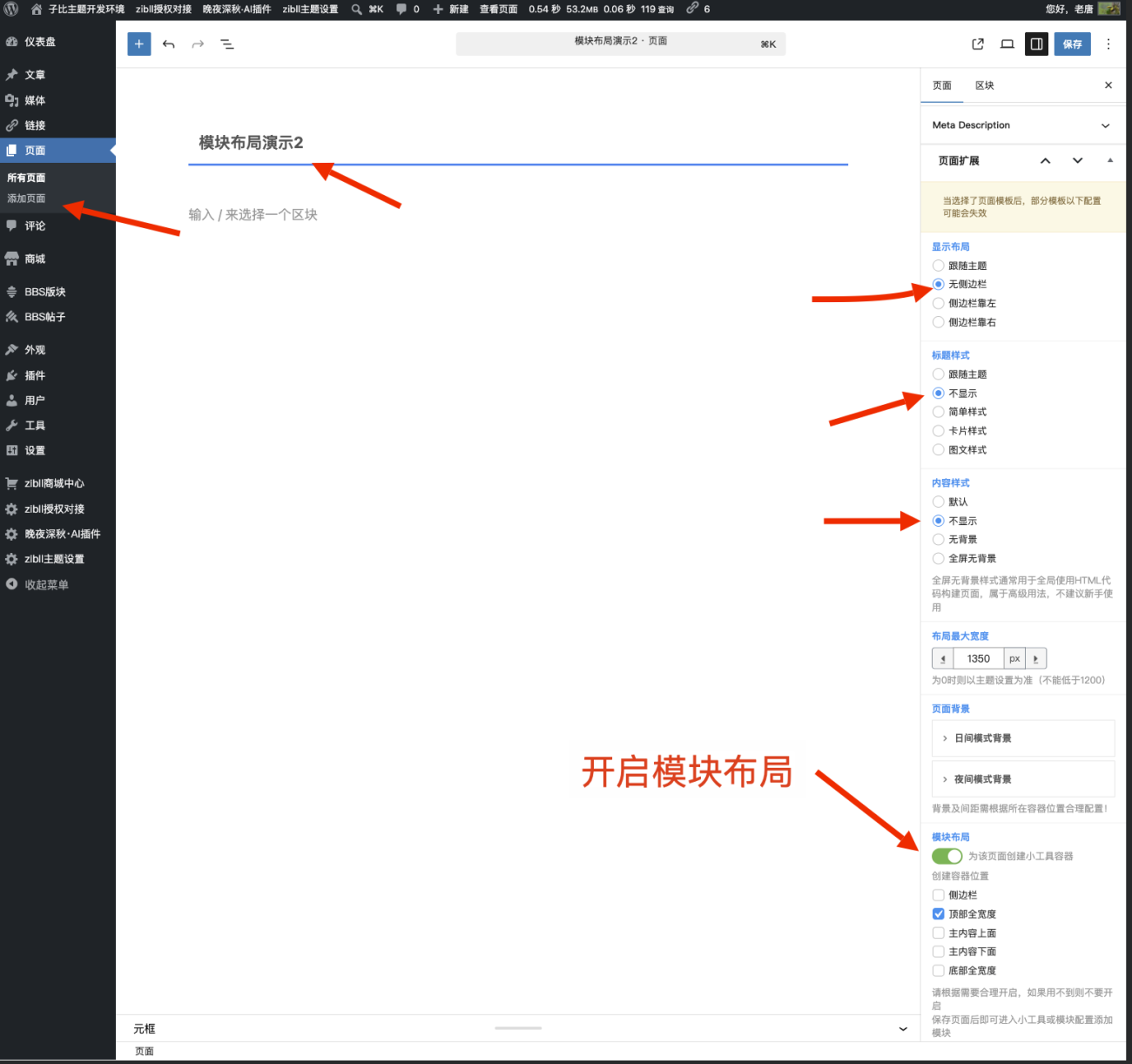Click the 保存 save button
Viewport: 1132px width, 1064px height.
click(1073, 44)
